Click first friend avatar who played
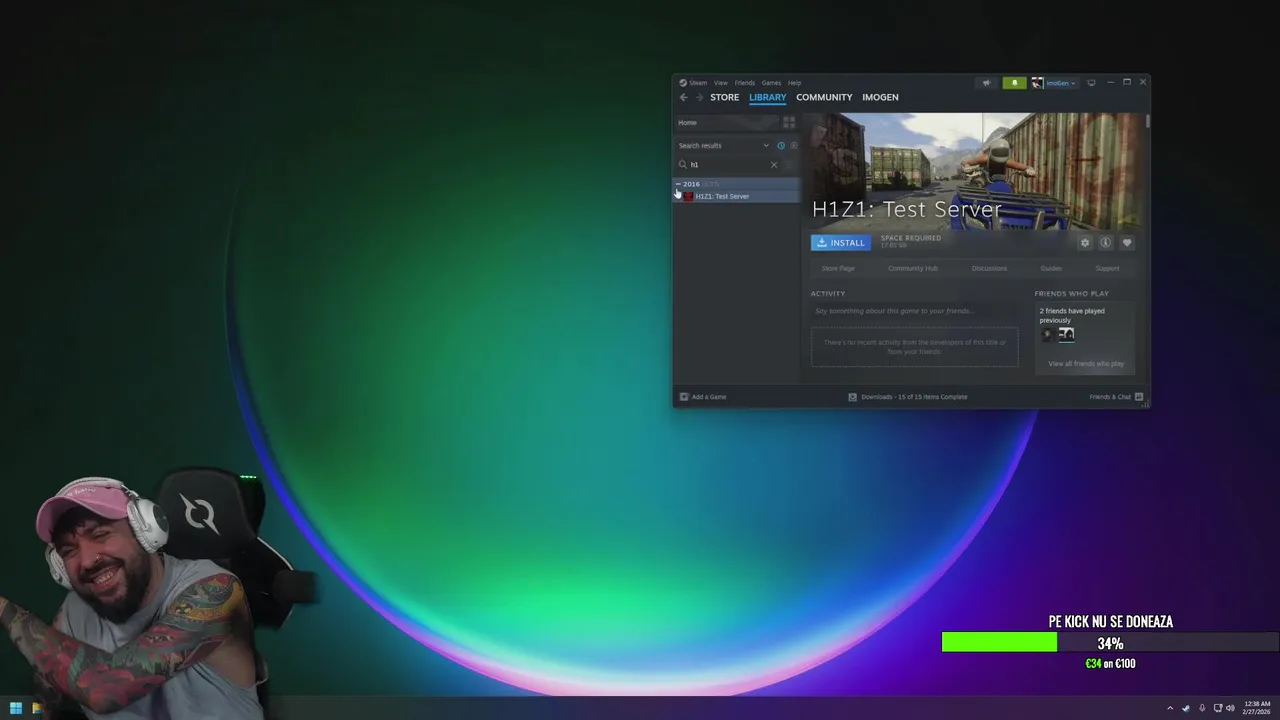 (1047, 335)
